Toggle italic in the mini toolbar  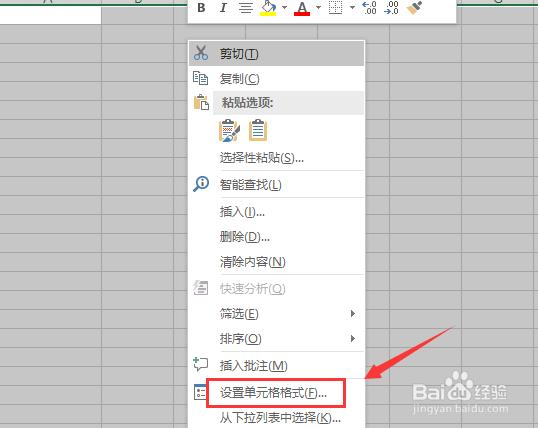(x=223, y=8)
